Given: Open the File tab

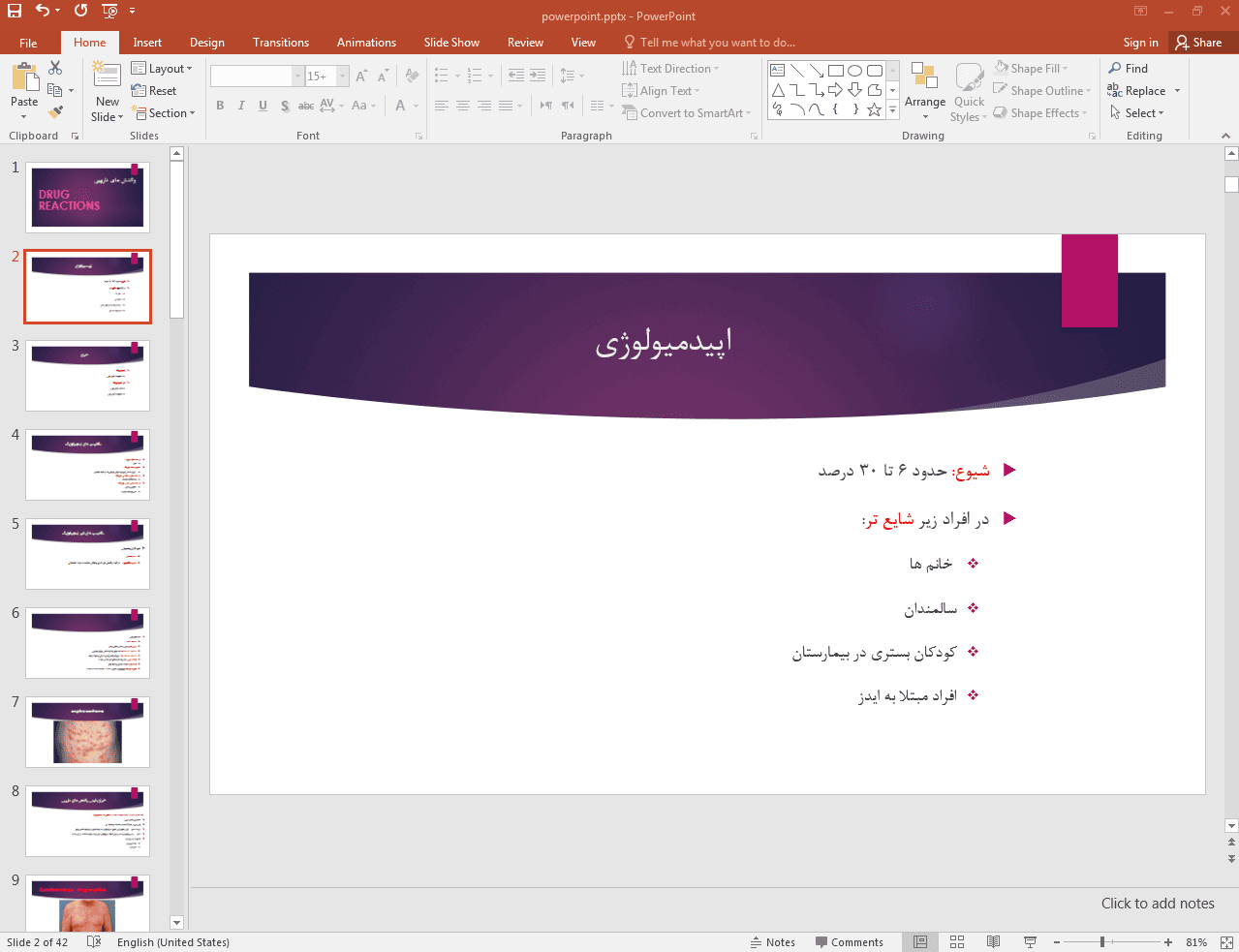Looking at the screenshot, I should click(x=28, y=43).
